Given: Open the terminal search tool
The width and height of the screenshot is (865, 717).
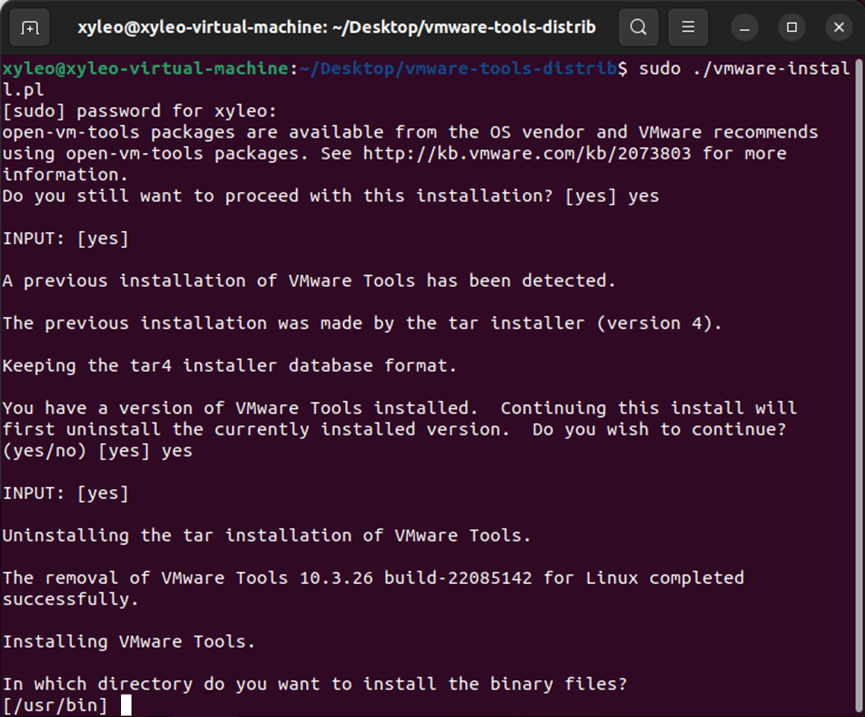Looking at the screenshot, I should coord(638,27).
